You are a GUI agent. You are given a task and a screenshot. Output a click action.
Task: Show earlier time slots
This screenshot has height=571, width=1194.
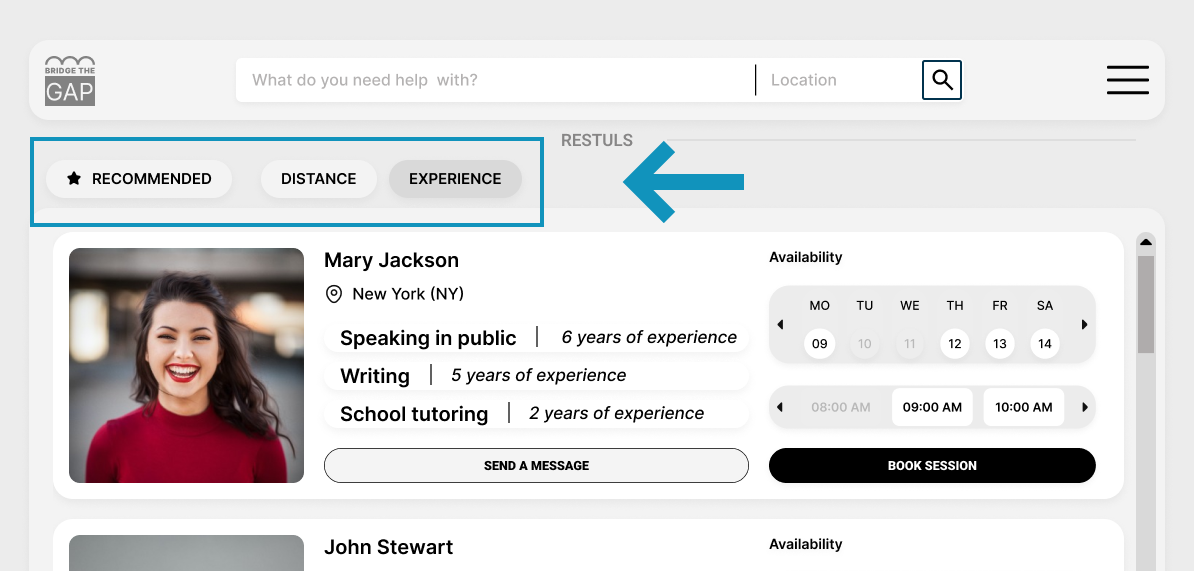click(x=781, y=407)
